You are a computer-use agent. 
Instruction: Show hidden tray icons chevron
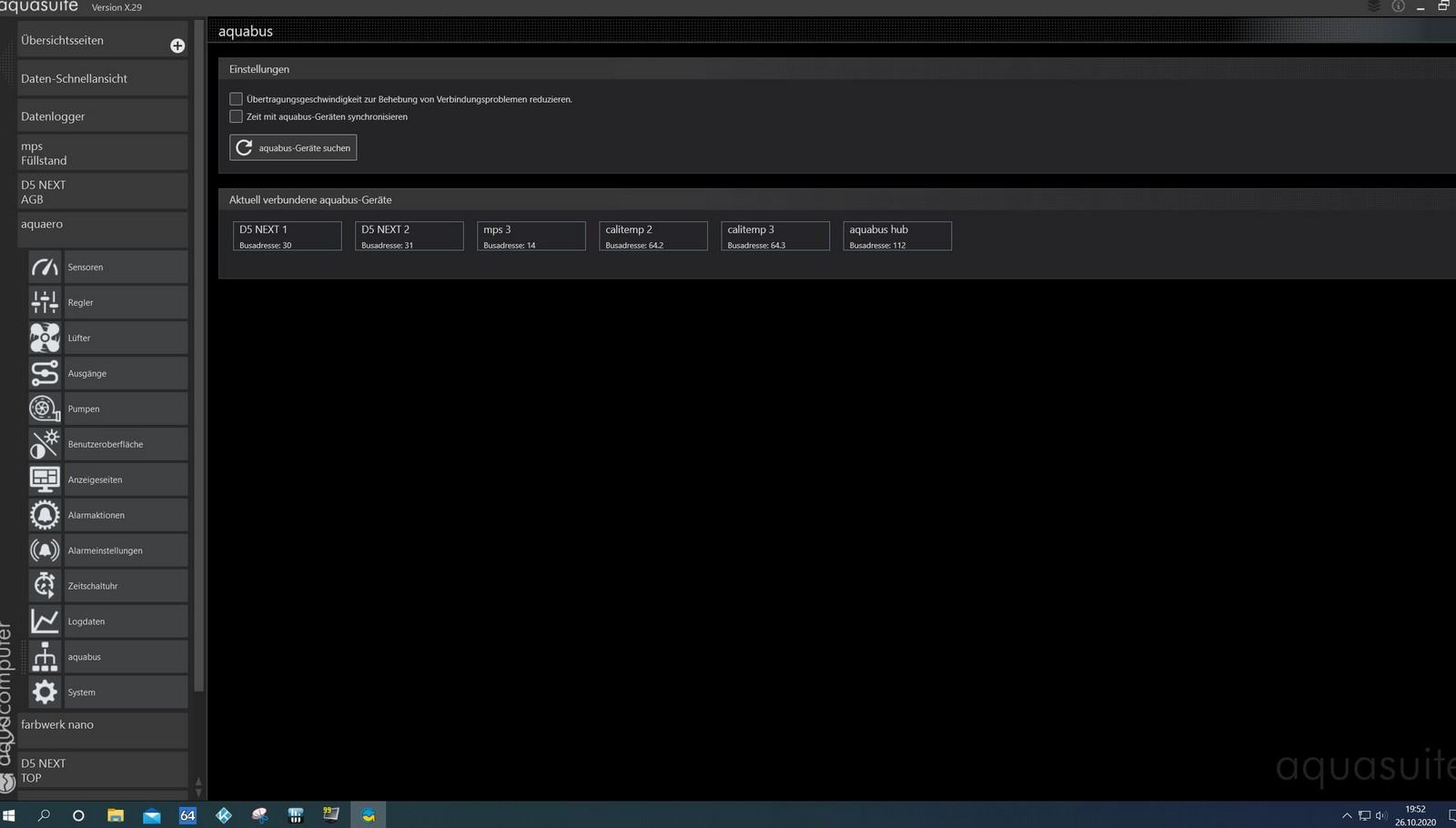[1347, 815]
